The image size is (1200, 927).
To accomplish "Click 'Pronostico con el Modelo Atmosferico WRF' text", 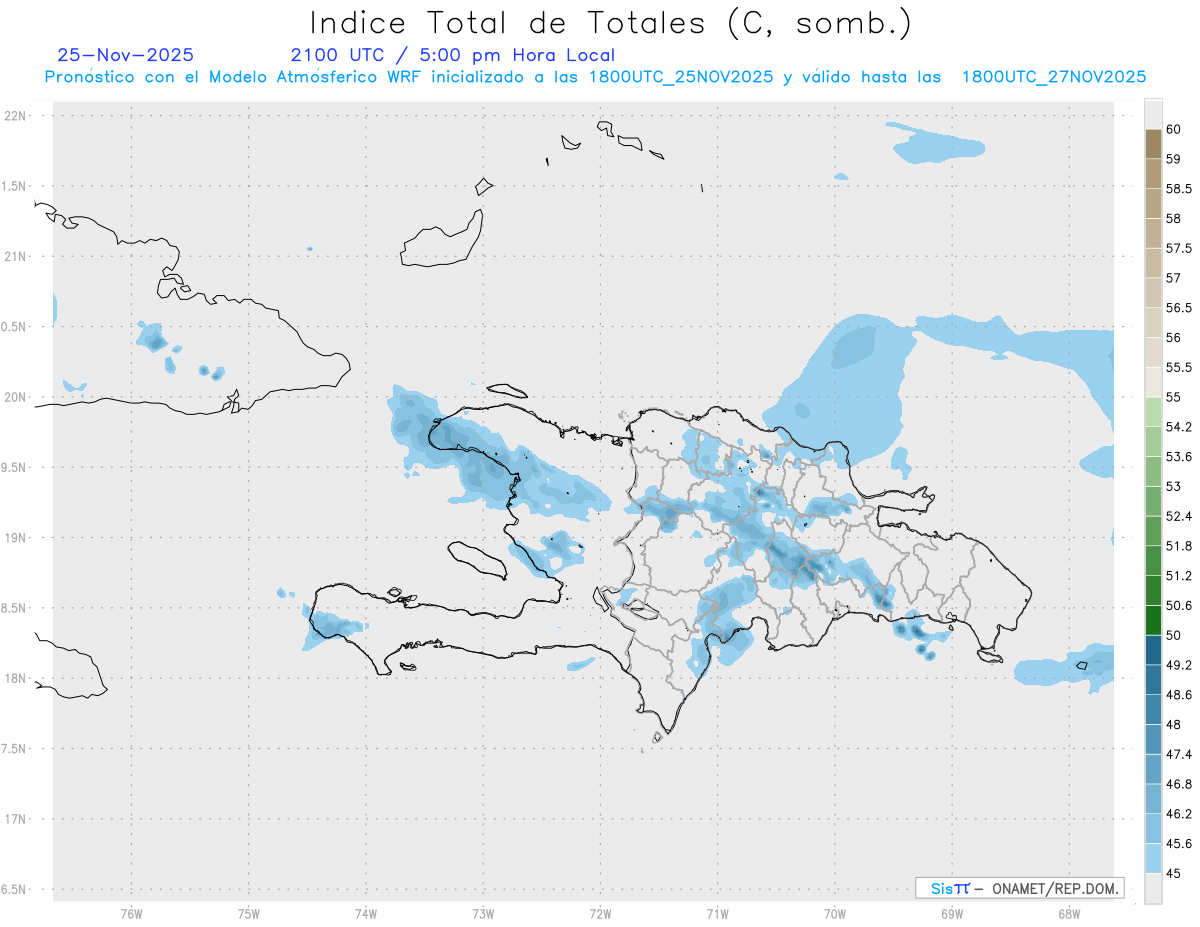I will (x=233, y=77).
